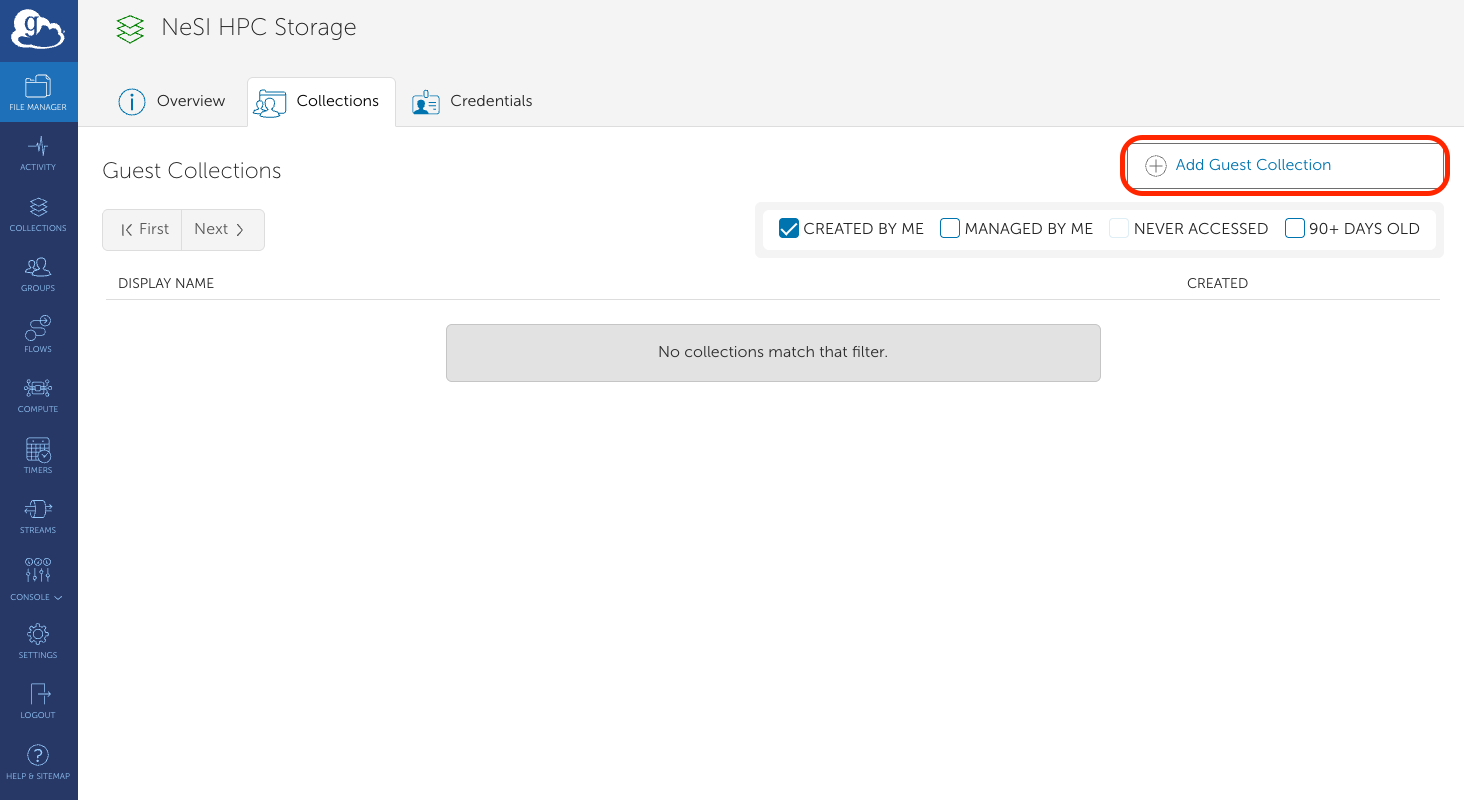
Task: Switch to the Overview tab
Action: 172,102
